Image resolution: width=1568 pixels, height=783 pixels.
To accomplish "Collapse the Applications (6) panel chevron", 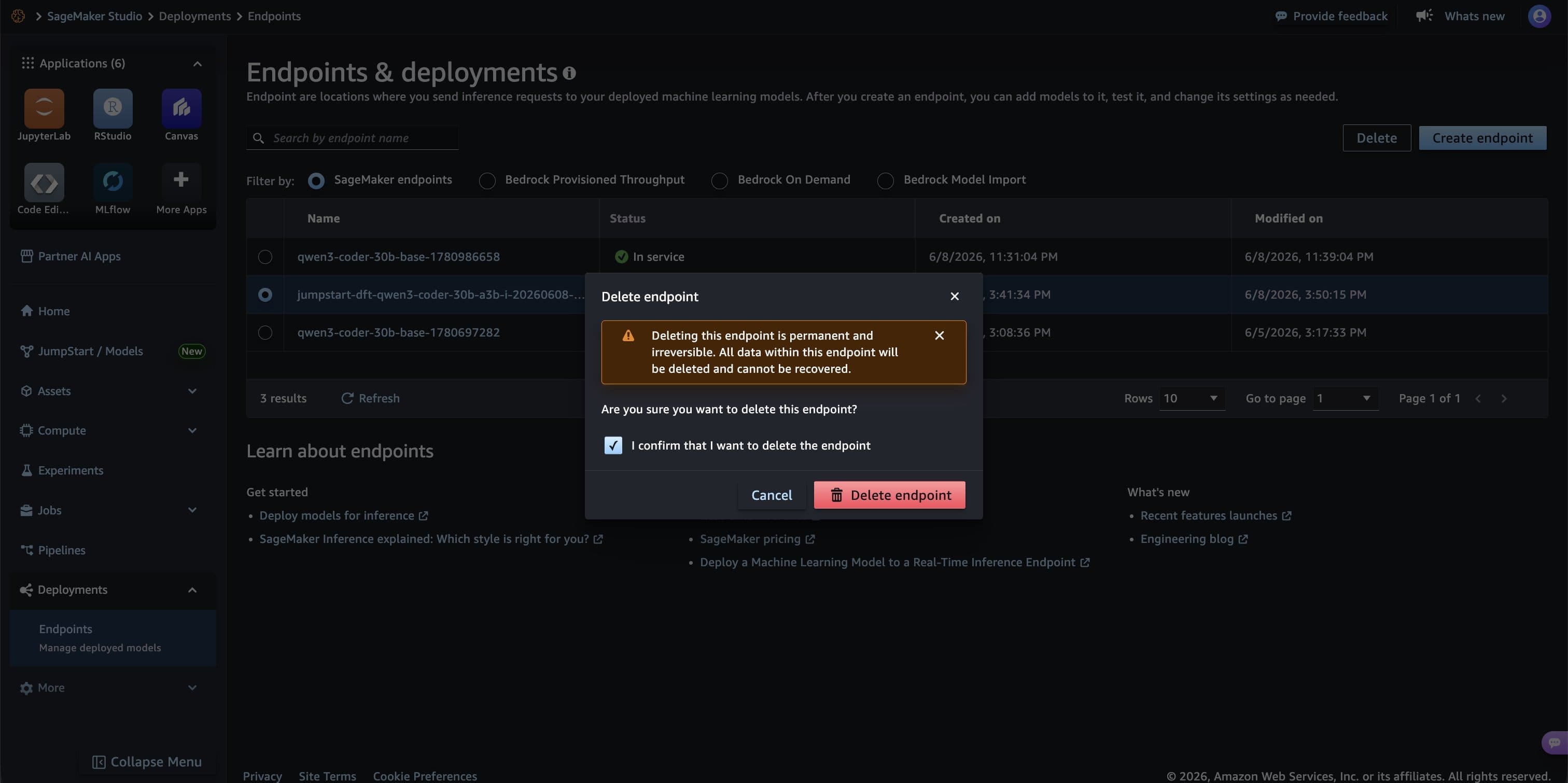I will [197, 64].
